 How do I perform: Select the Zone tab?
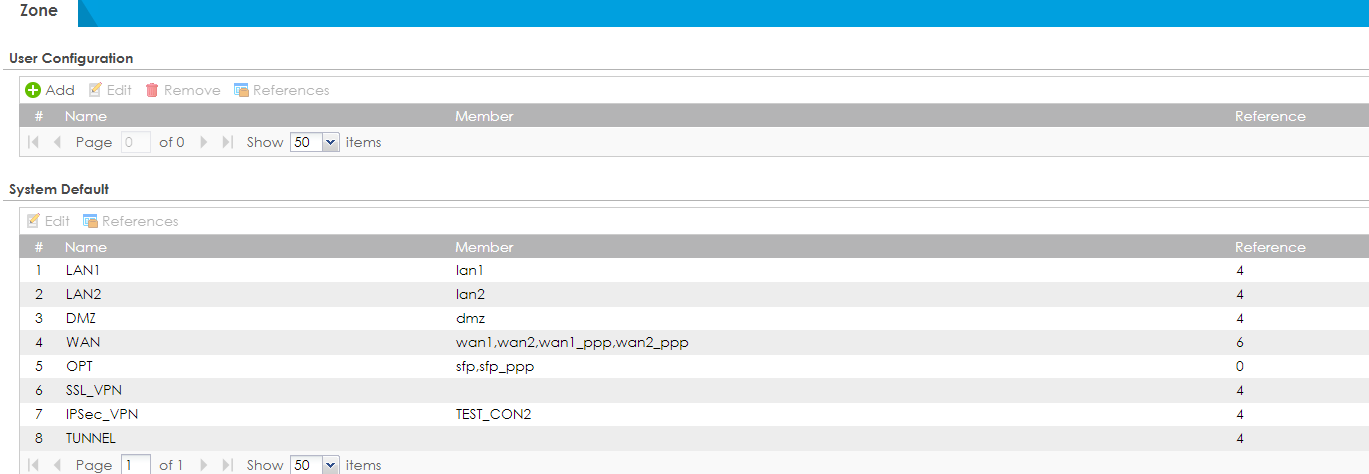(38, 11)
